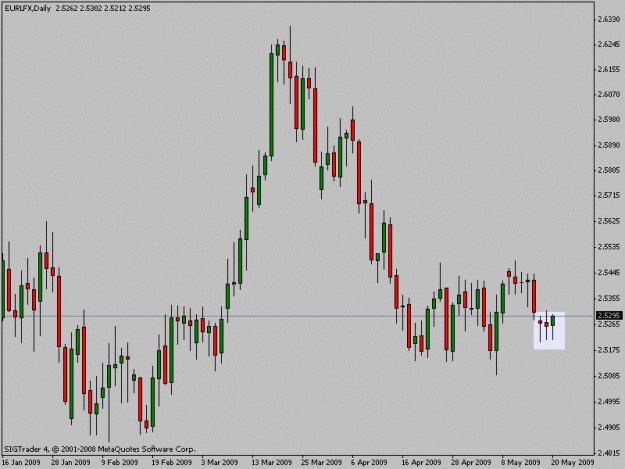Click the 19 Feb 2009 date label
This screenshot has width=625, height=469.
172,463
